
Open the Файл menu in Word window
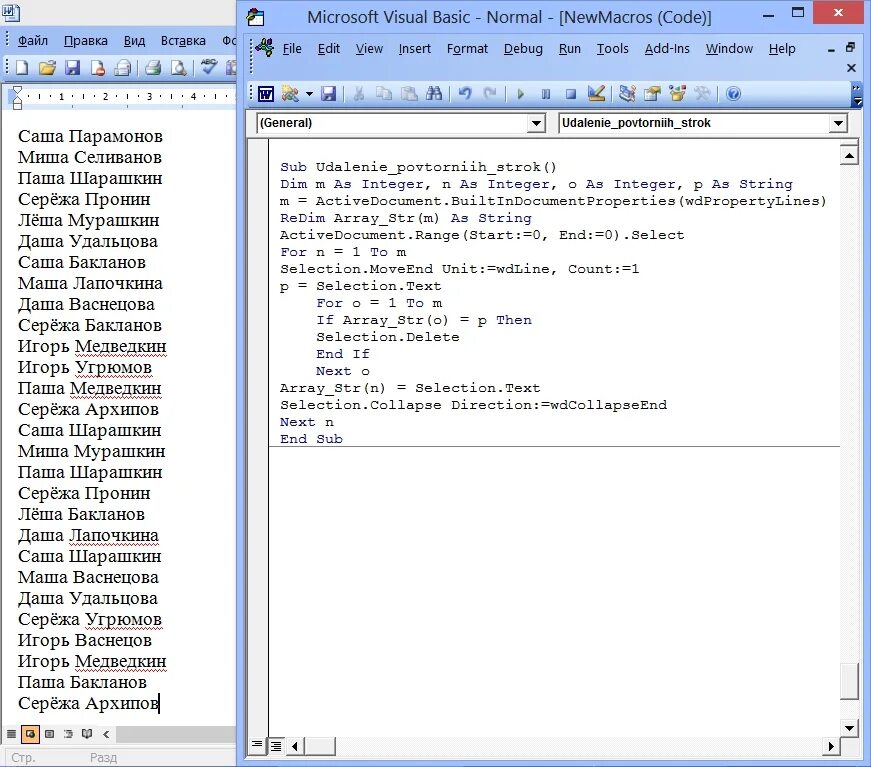click(33, 41)
